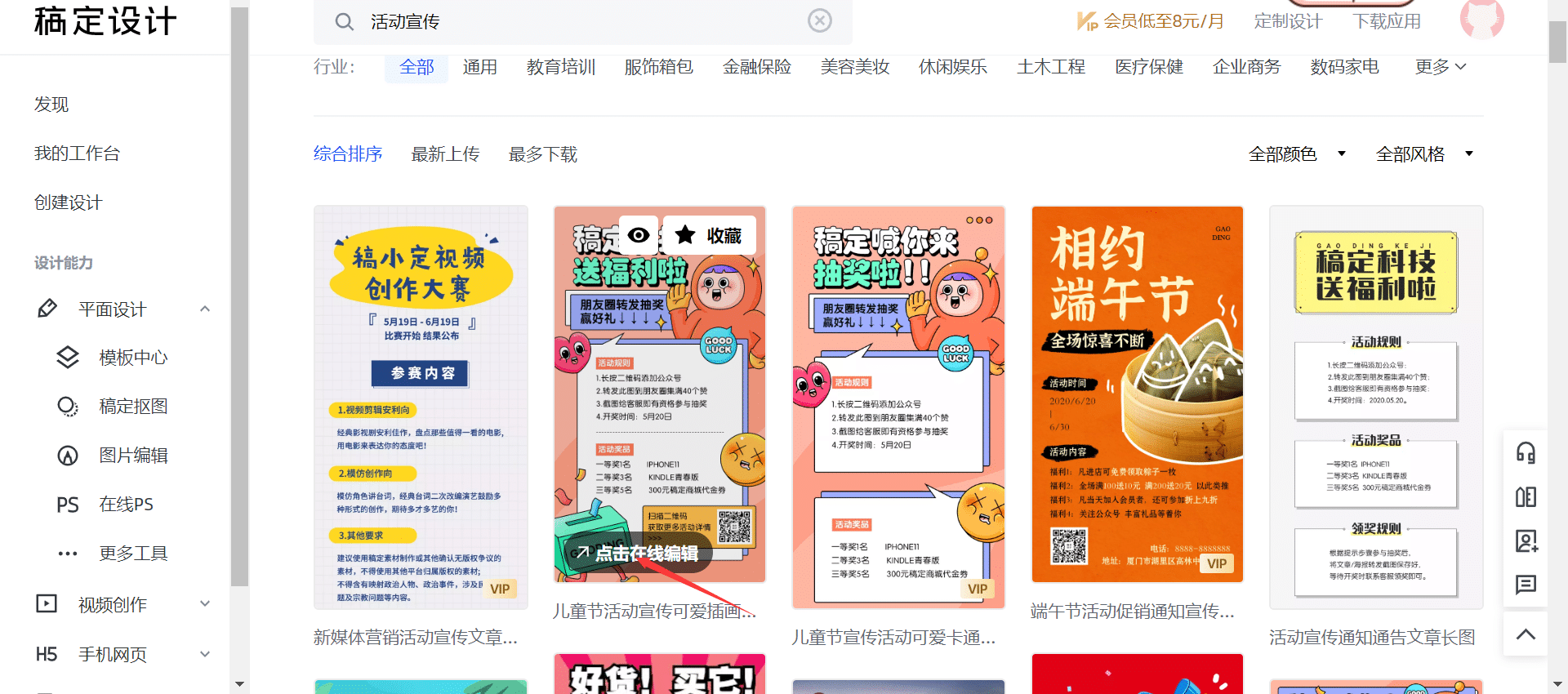Select the 通用 industry filter
Image resolution: width=1568 pixels, height=694 pixels.
tap(479, 66)
